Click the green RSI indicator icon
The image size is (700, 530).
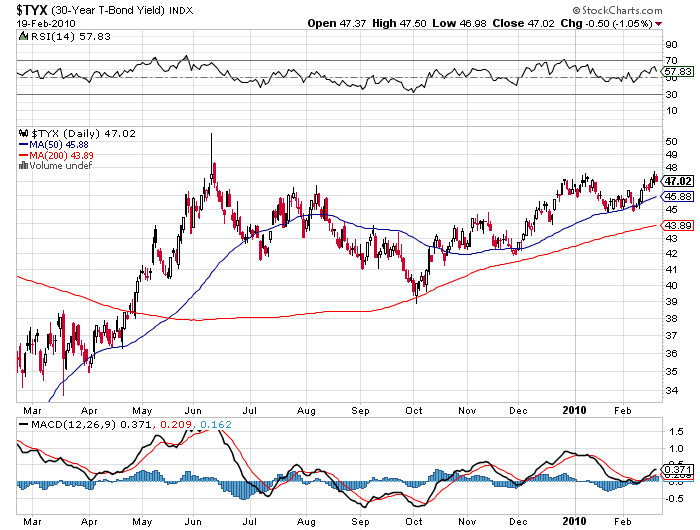(23, 36)
